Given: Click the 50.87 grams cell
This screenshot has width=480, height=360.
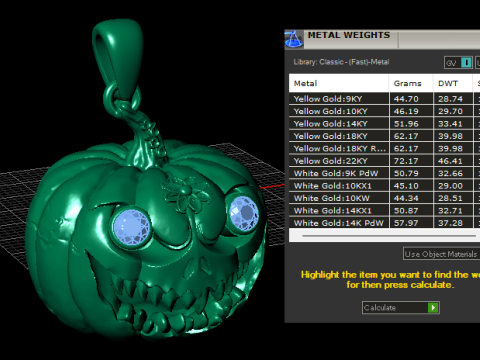Looking at the screenshot, I should (411, 211).
